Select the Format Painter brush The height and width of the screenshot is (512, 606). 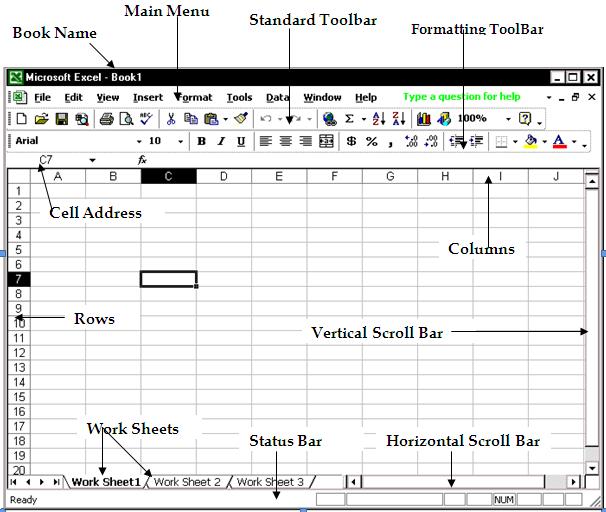pyautogui.click(x=241, y=119)
